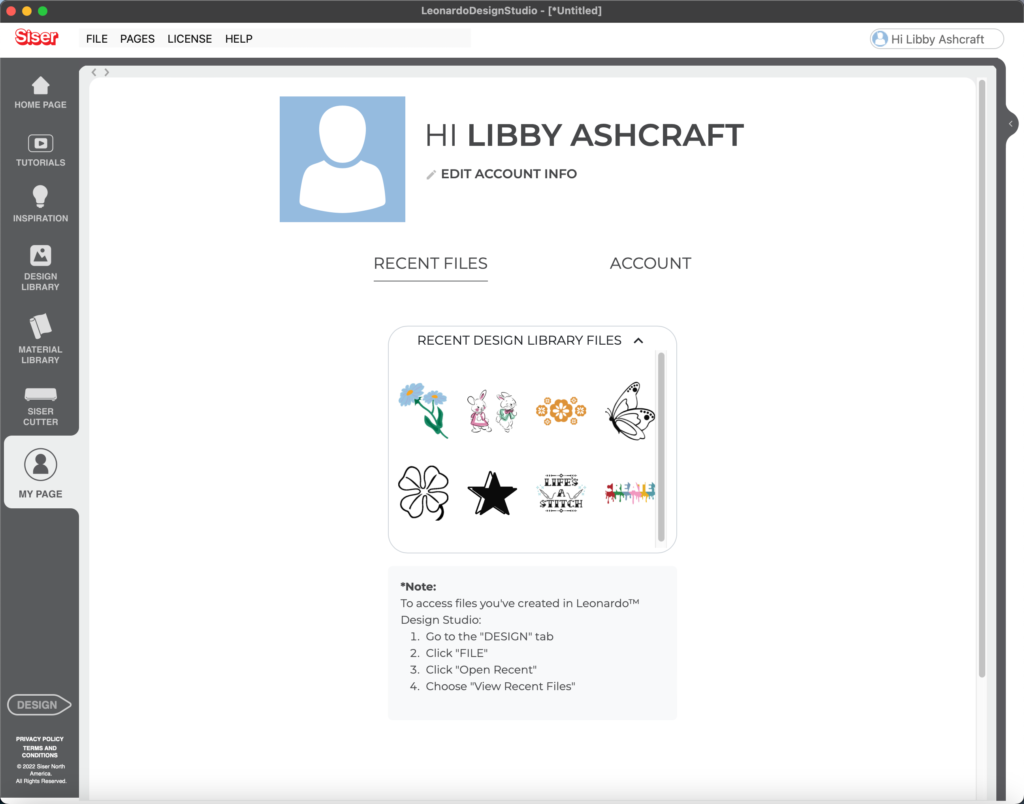Switch to the Recent Files tab
The image size is (1024, 804).
pyautogui.click(x=430, y=264)
